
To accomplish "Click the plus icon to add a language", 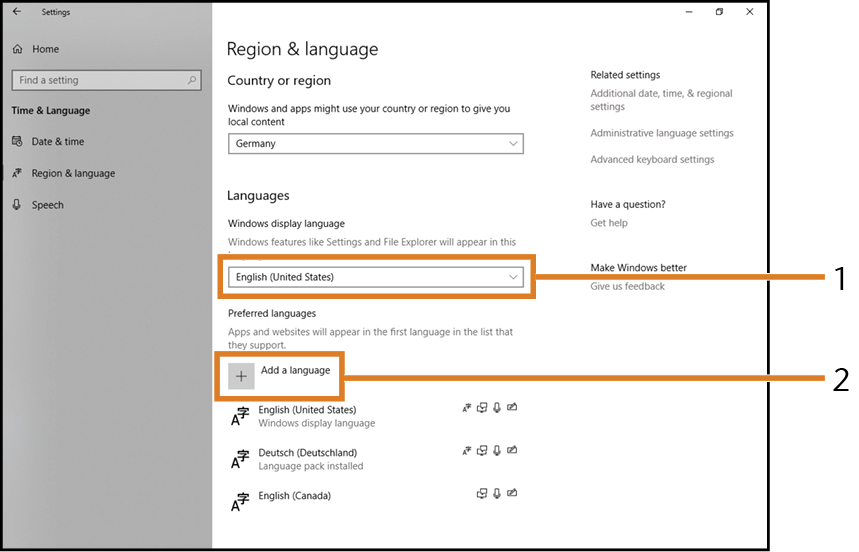I will [x=241, y=376].
